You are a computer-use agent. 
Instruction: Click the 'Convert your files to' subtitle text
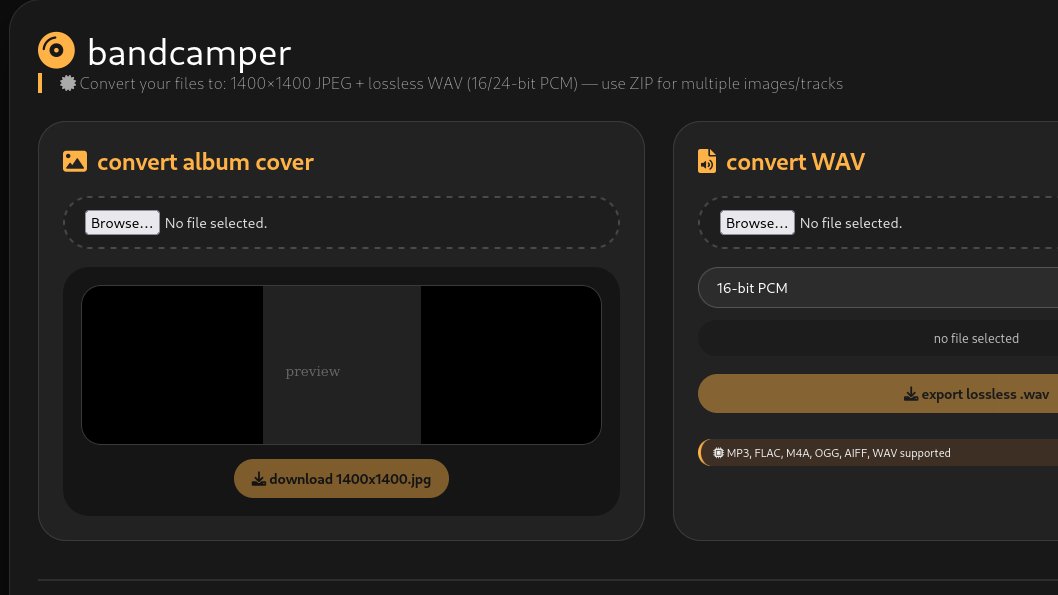click(461, 84)
